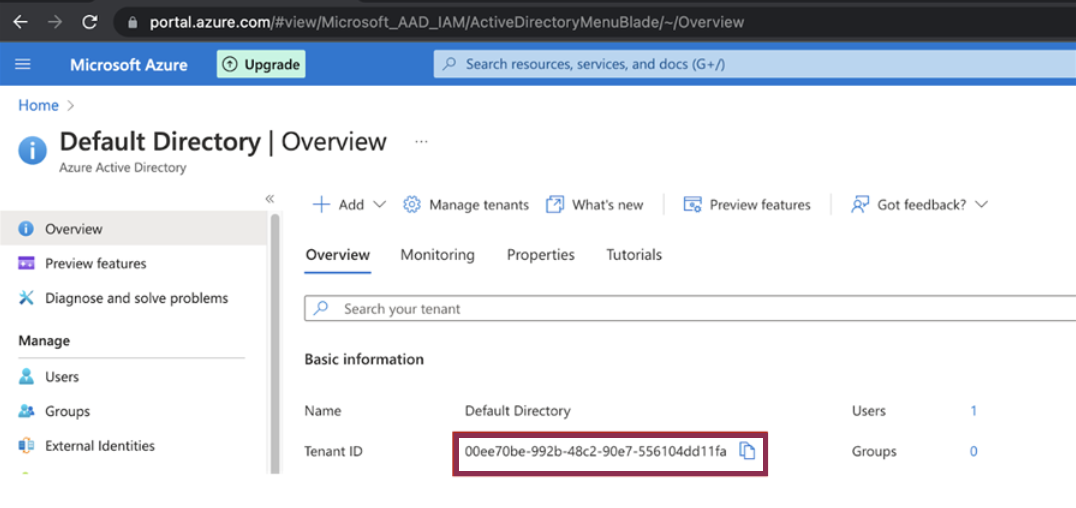
Task: Open the hamburger portal menu
Action: 23,65
